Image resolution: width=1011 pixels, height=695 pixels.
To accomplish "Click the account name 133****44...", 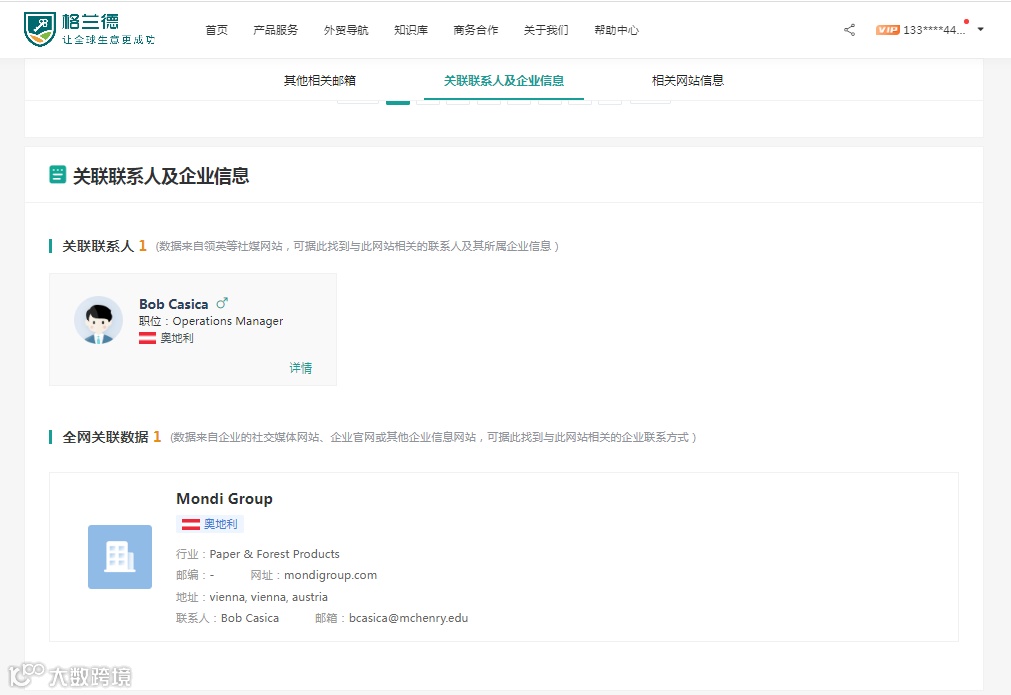I will [934, 30].
